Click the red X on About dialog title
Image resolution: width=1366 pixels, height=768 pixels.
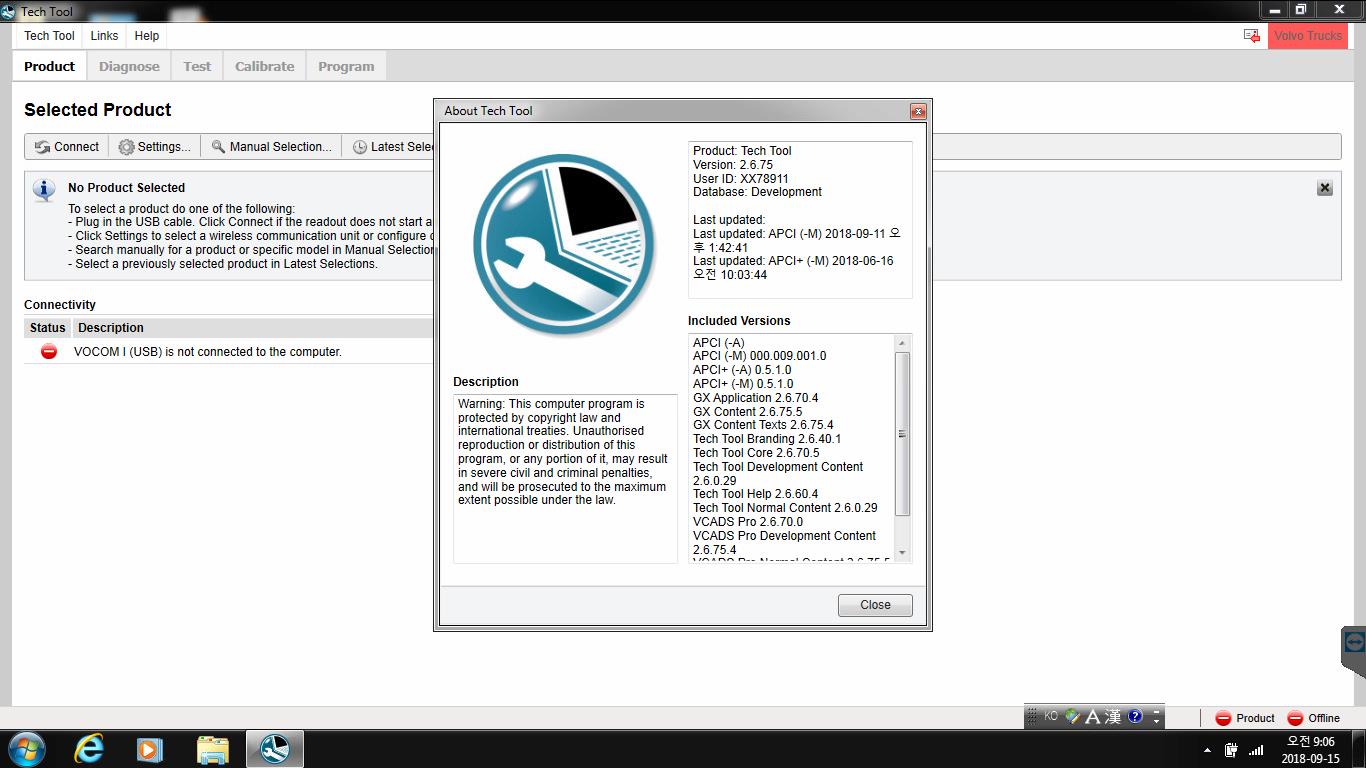click(918, 111)
